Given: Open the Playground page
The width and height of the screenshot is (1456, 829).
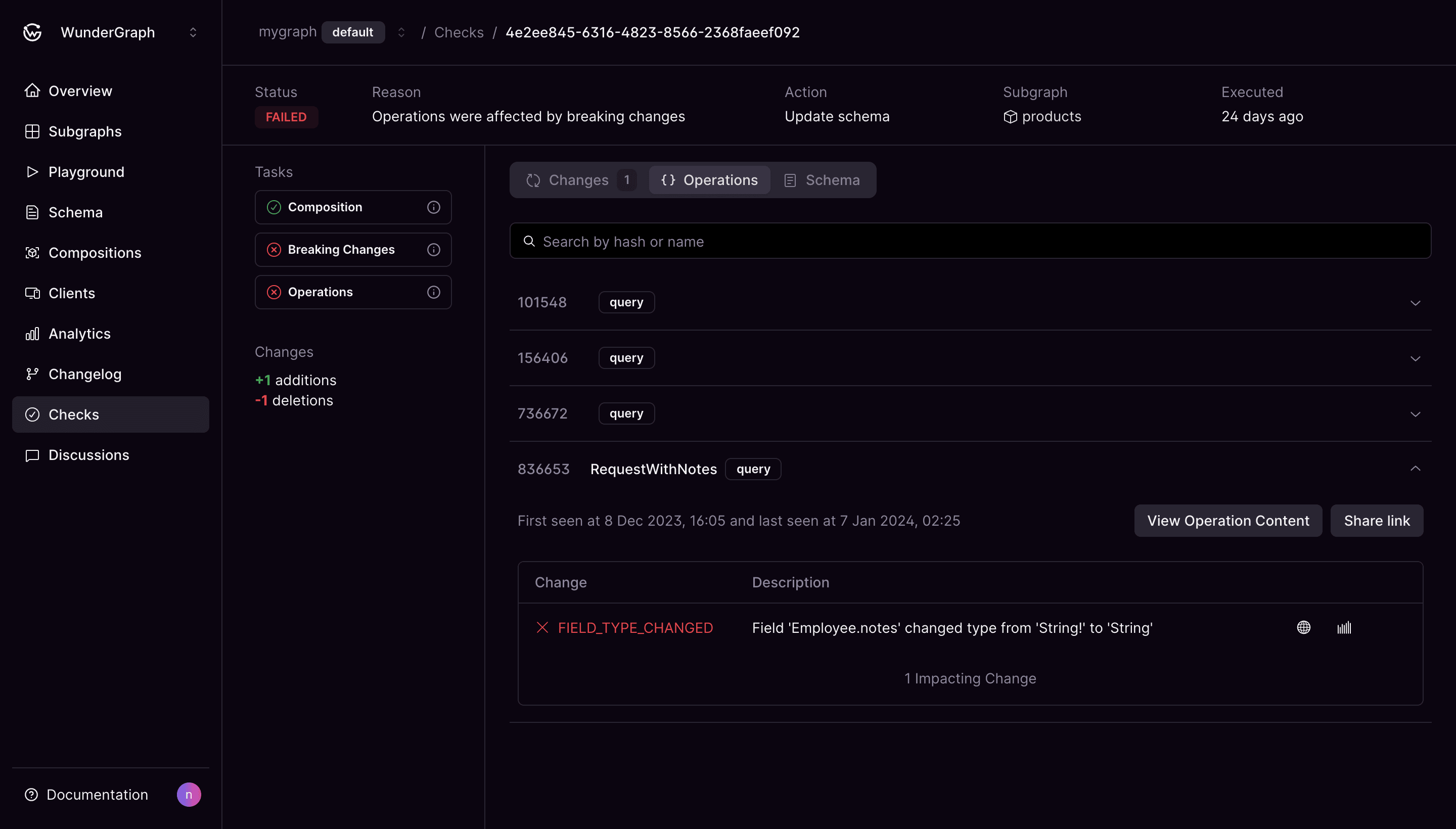Looking at the screenshot, I should click(x=111, y=172).
